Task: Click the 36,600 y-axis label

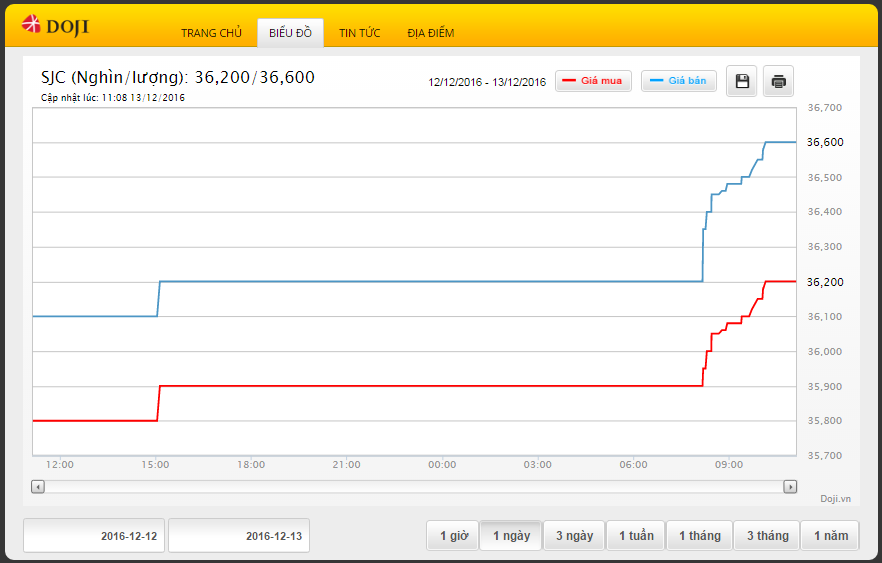Action: [x=825, y=142]
